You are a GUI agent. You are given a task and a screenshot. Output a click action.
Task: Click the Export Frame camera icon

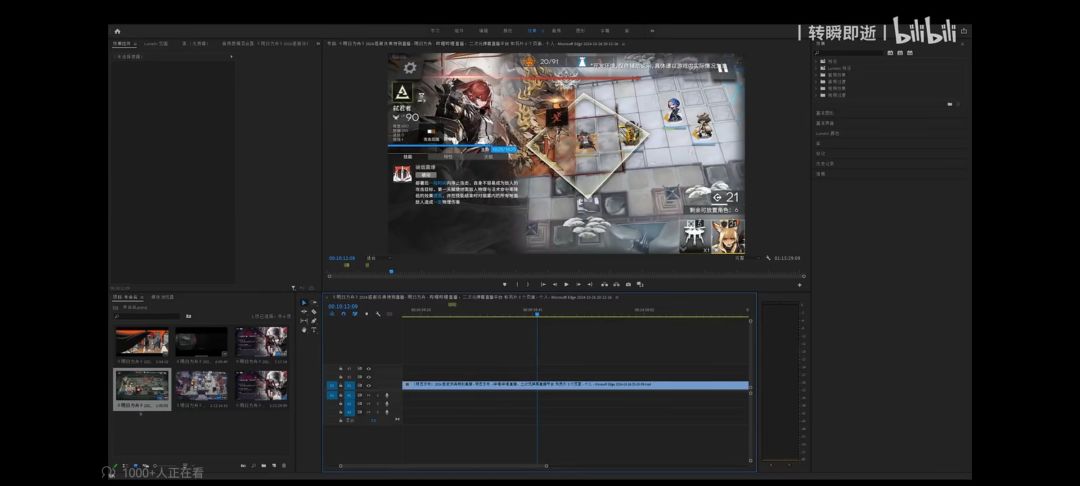click(628, 284)
